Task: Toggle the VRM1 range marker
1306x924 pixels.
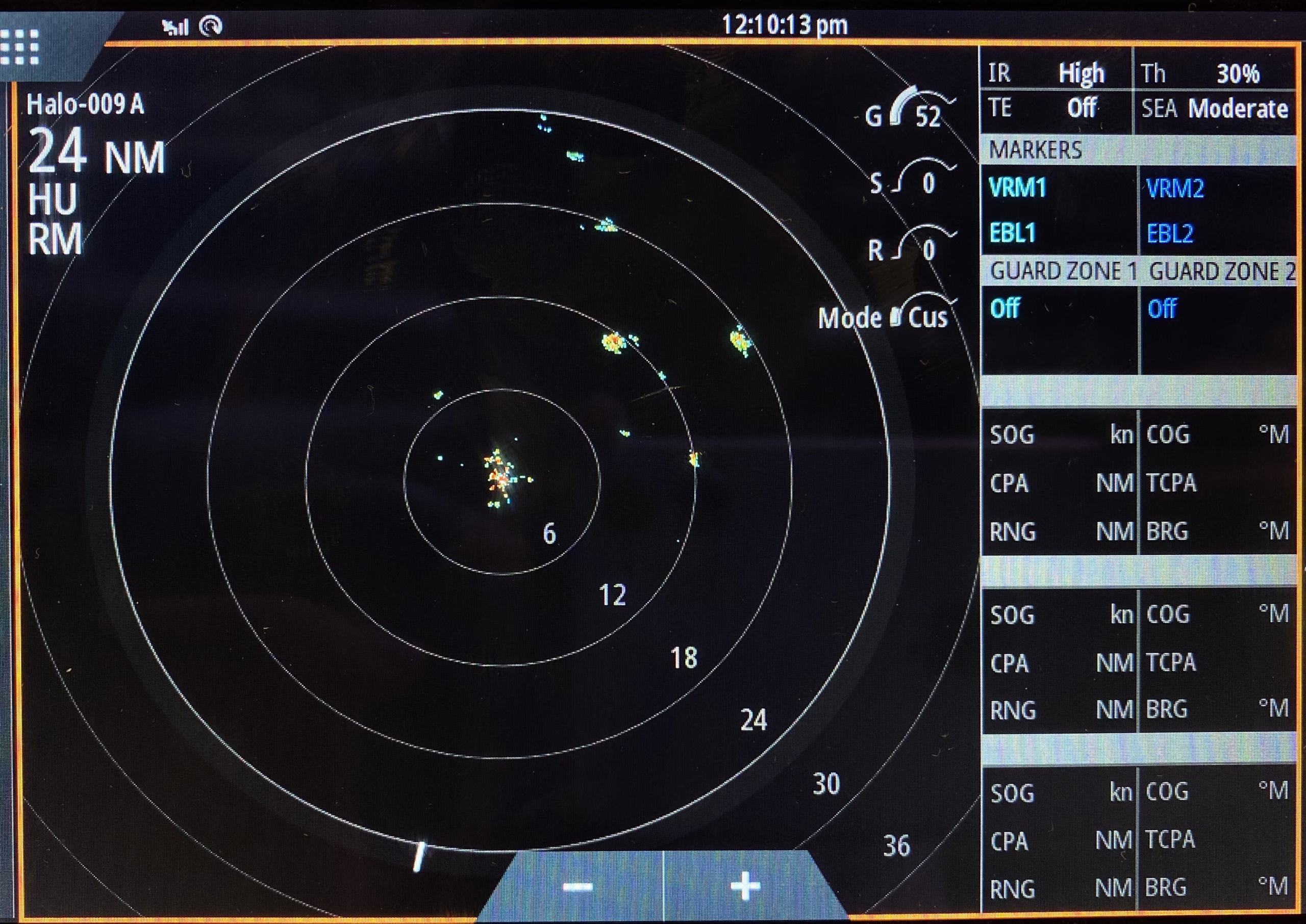Action: coord(1017,188)
